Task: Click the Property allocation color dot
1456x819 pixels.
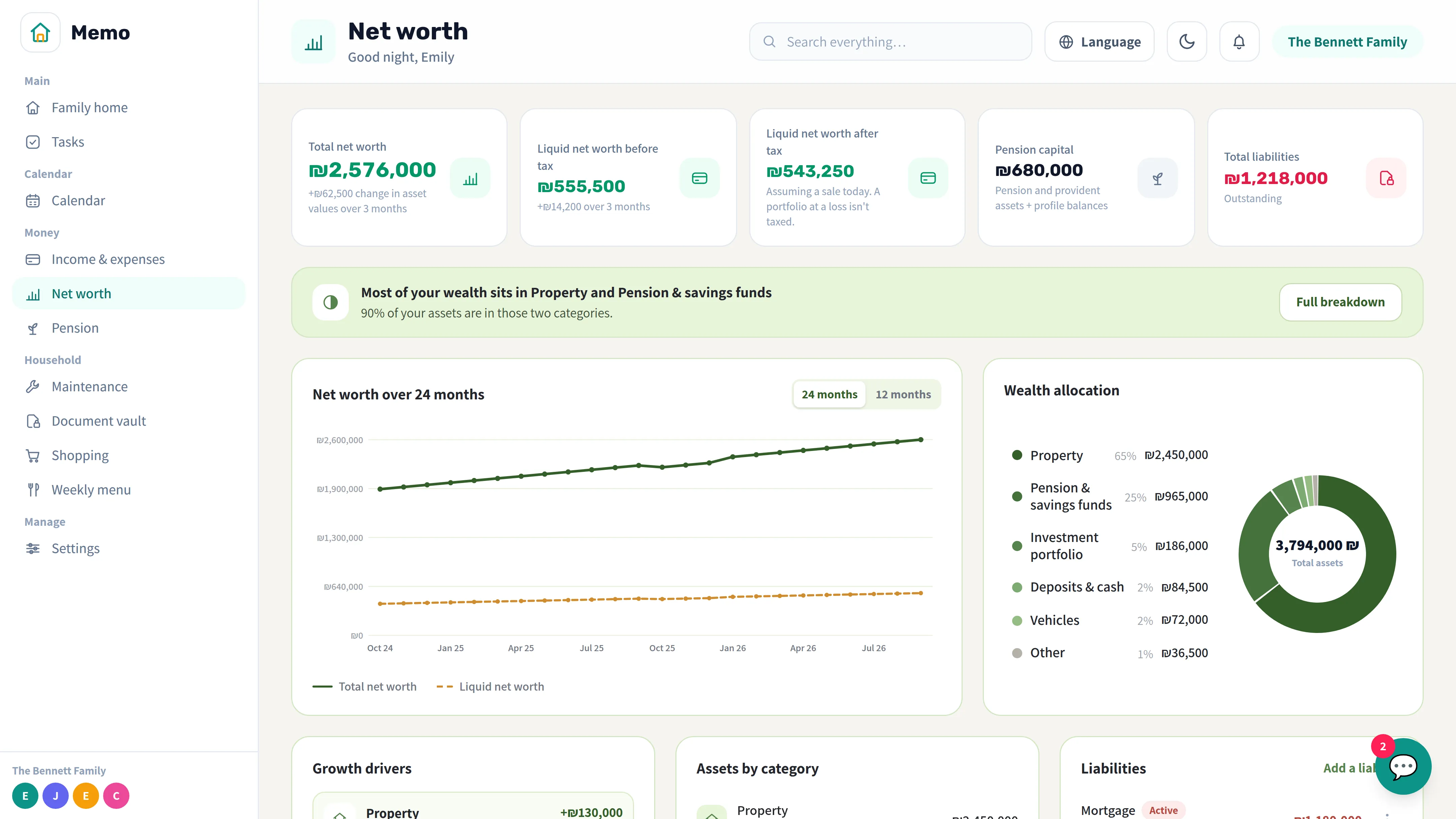Action: pyautogui.click(x=1017, y=455)
